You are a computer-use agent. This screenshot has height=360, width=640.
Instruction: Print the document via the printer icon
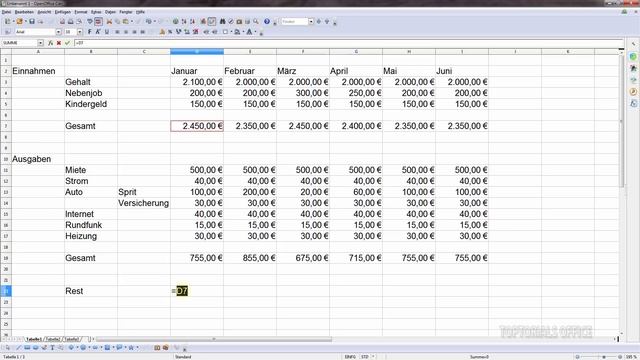[x=71, y=21]
